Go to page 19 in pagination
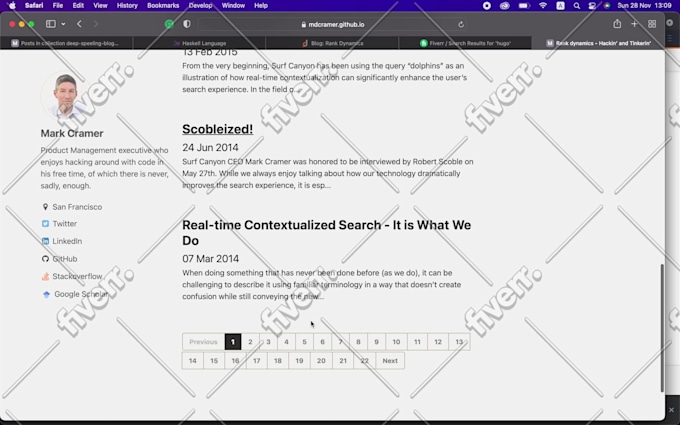 tap(299, 360)
